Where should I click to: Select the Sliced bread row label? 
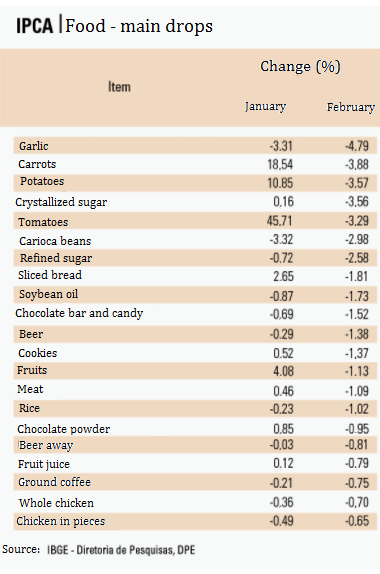[50, 275]
